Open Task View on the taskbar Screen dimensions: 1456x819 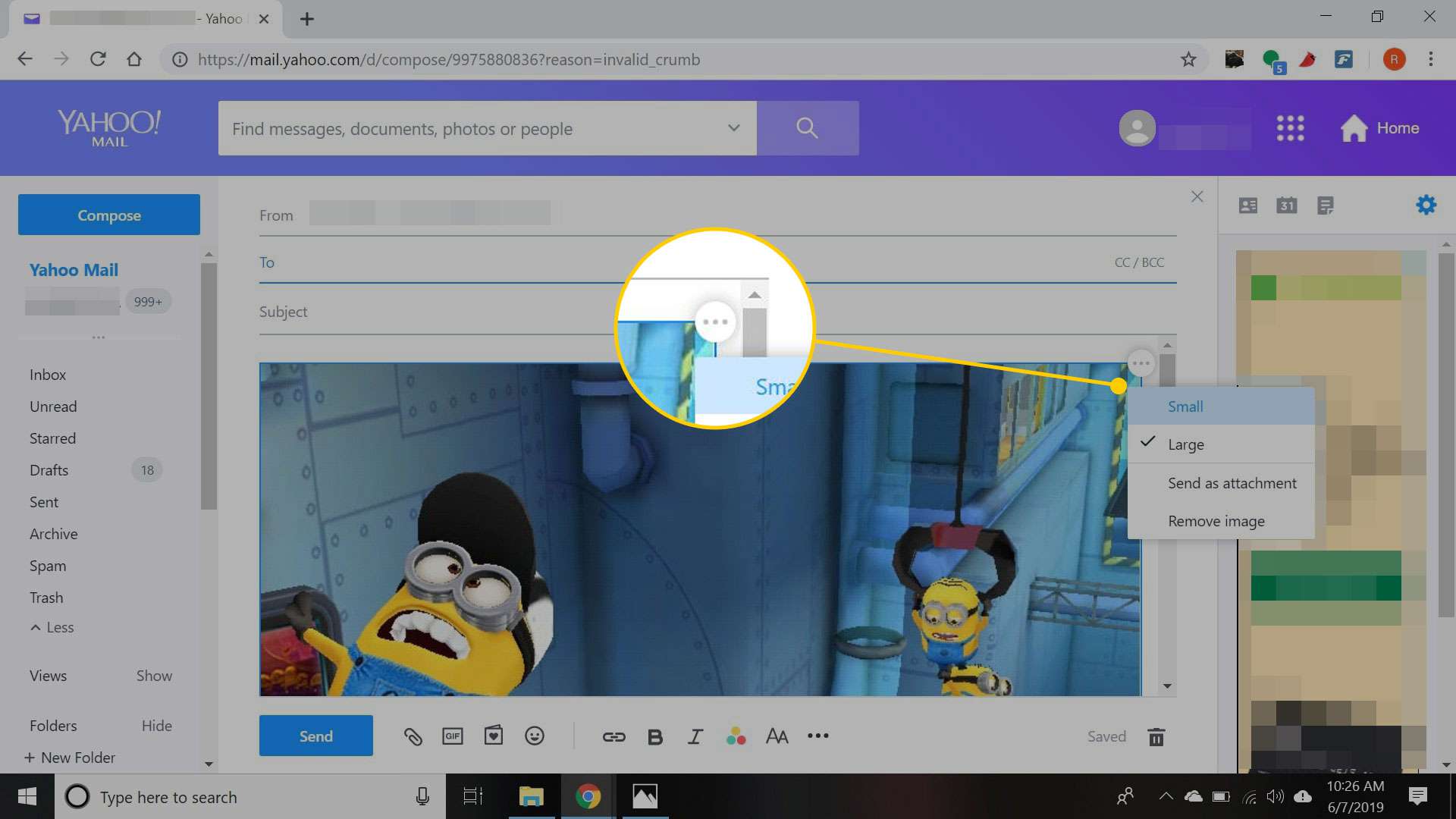coord(473,796)
